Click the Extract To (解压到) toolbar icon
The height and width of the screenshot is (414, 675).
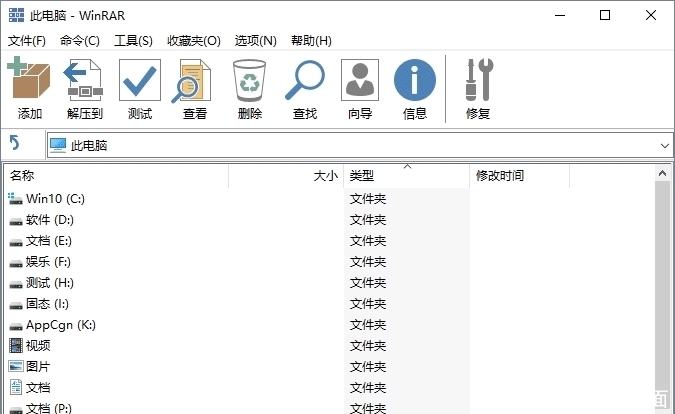tap(84, 80)
